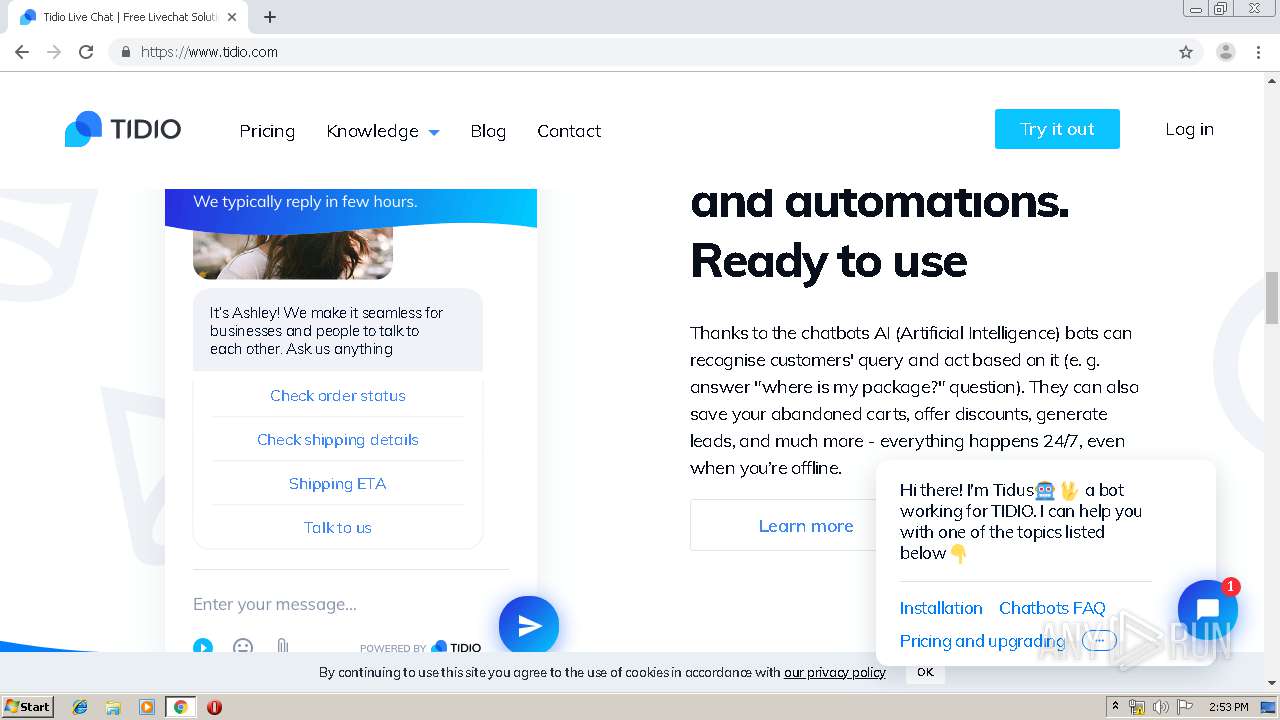The image size is (1280, 720).
Task: Click the browser forward arrow
Action: [54, 52]
